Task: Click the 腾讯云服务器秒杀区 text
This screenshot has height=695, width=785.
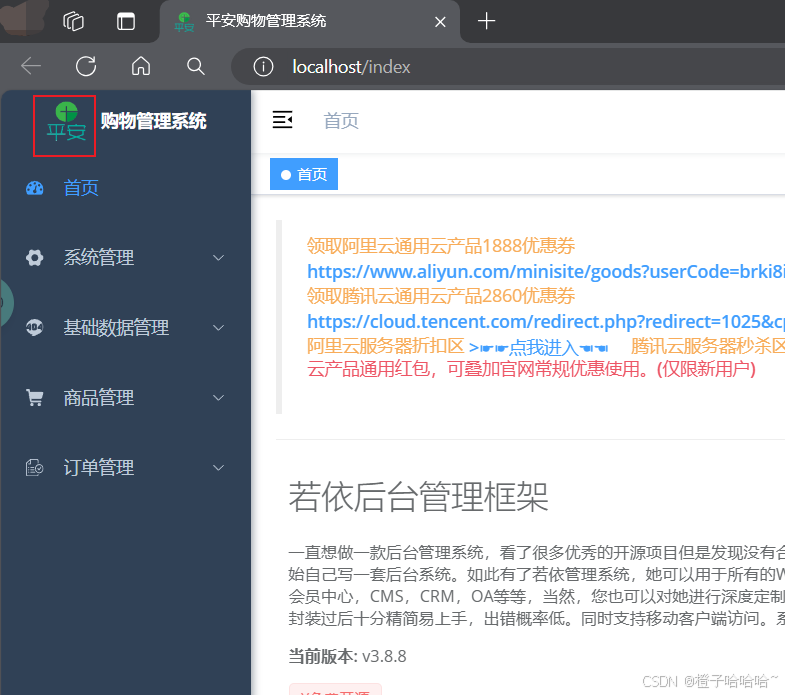Action: point(707,346)
